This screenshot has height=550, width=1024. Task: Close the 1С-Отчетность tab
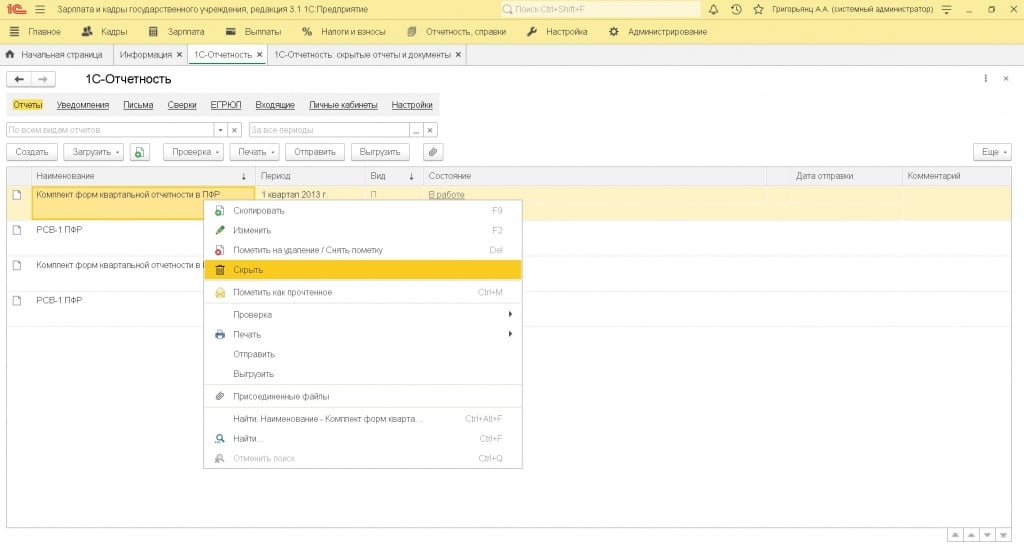(x=259, y=54)
